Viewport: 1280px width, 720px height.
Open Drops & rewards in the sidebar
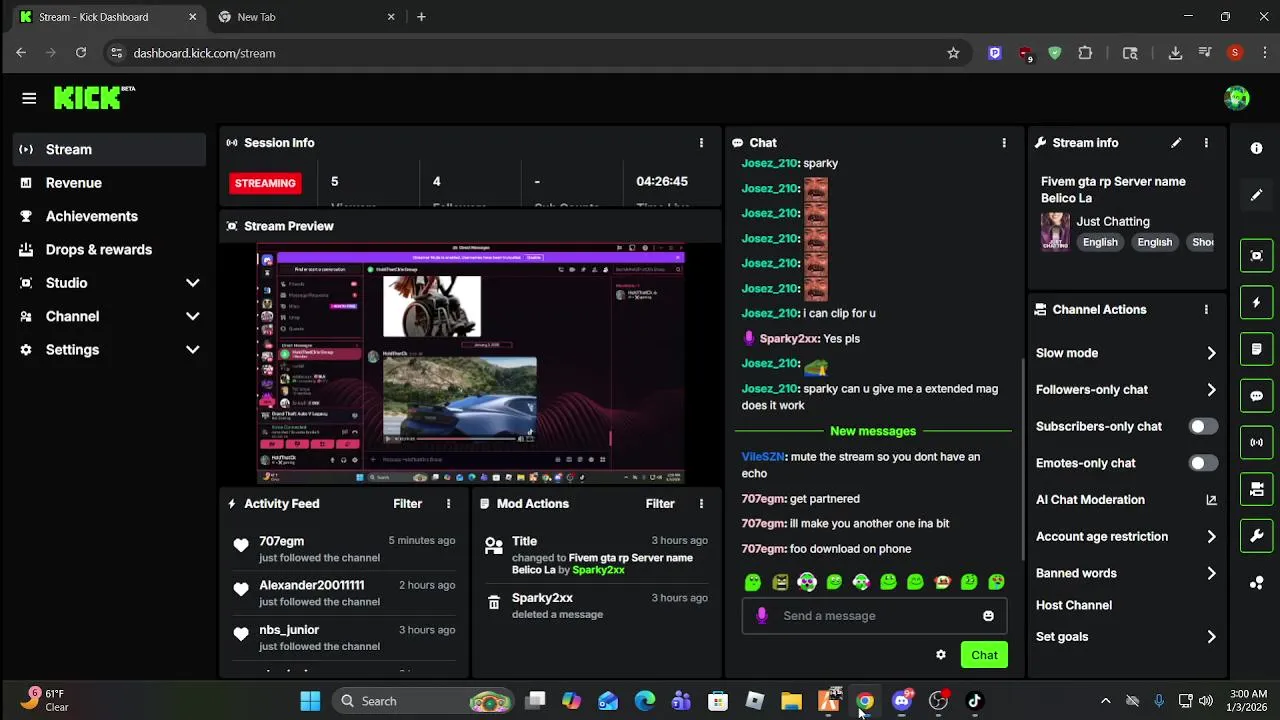click(110, 250)
